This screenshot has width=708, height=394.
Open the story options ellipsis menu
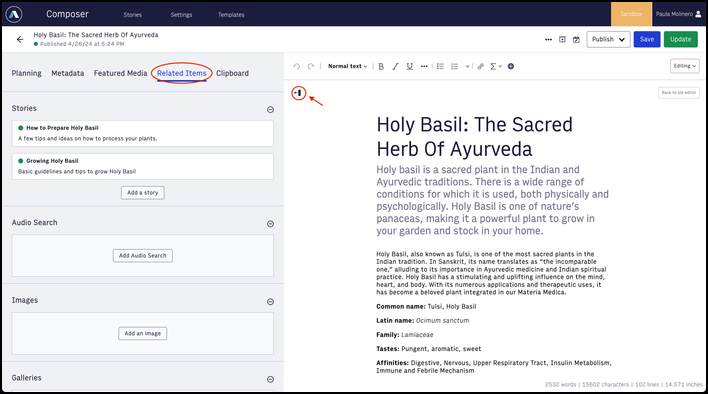[x=548, y=40]
